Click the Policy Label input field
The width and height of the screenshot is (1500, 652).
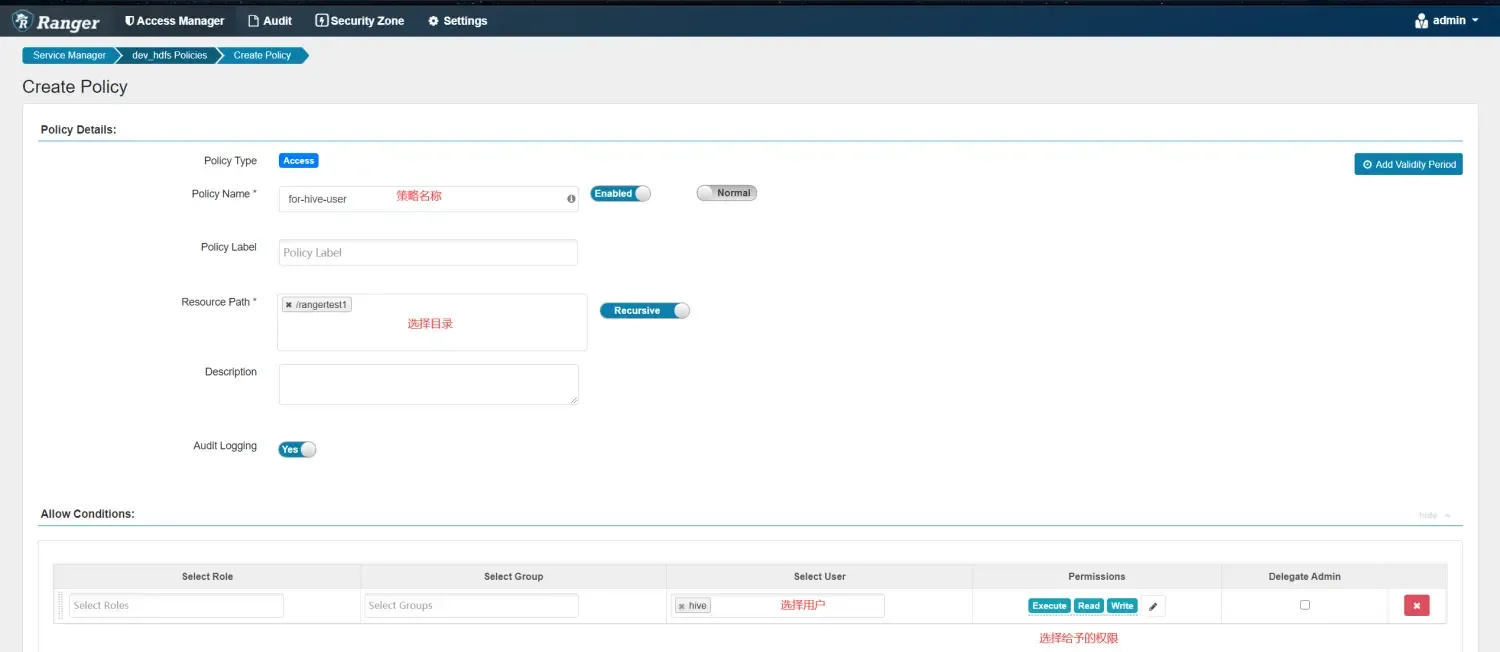click(x=428, y=253)
